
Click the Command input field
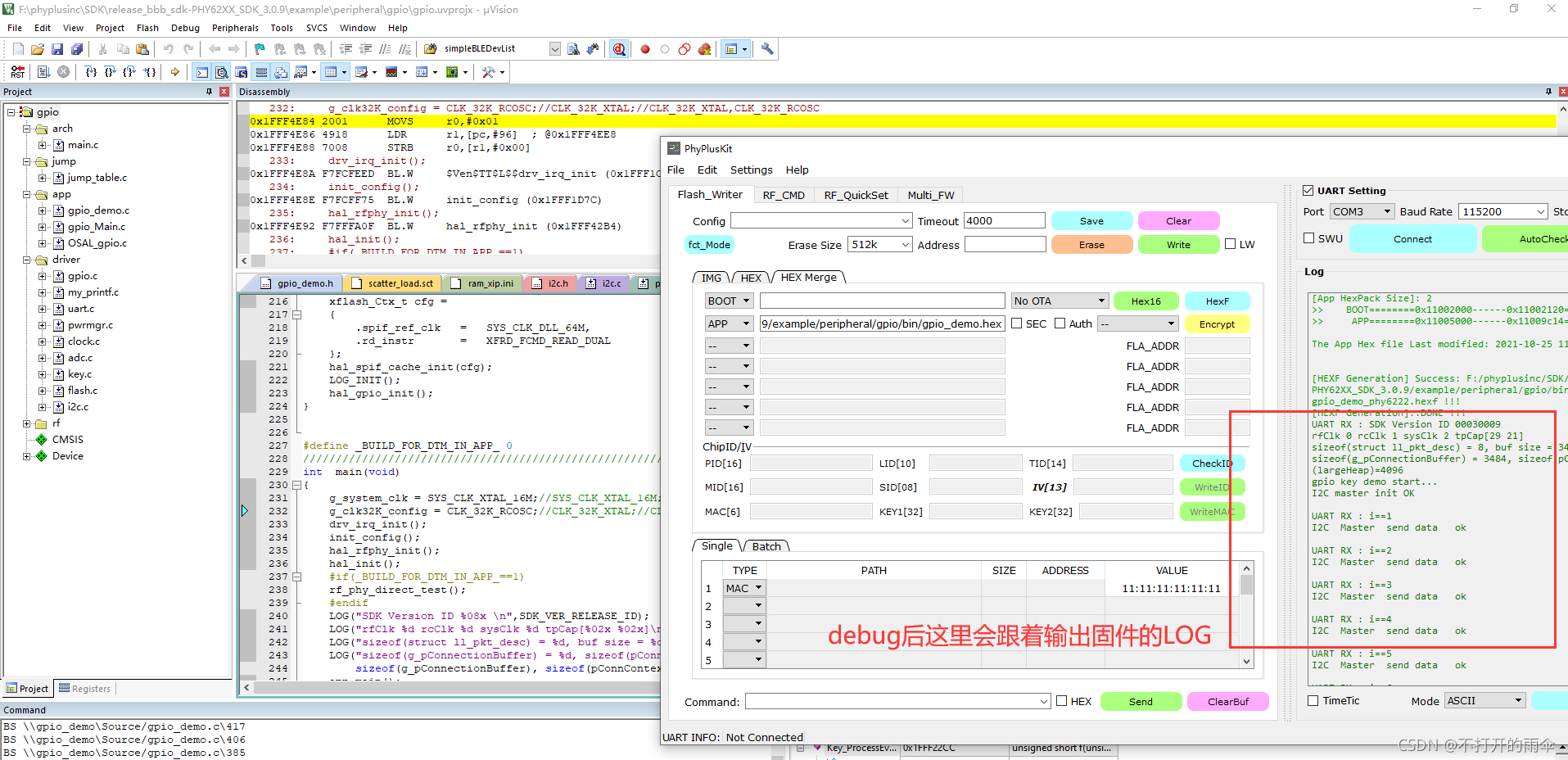coord(897,701)
